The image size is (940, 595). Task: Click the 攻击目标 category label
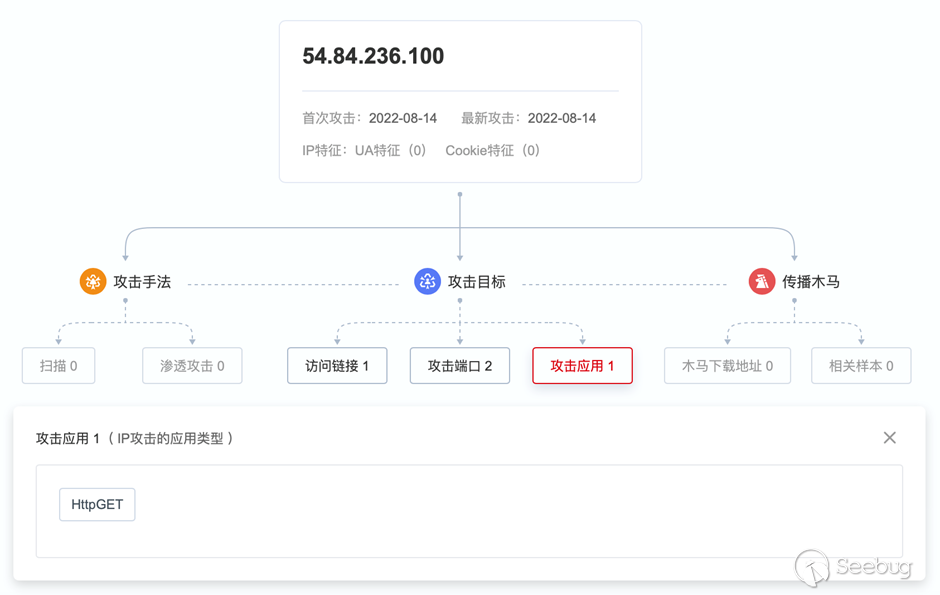pos(477,282)
